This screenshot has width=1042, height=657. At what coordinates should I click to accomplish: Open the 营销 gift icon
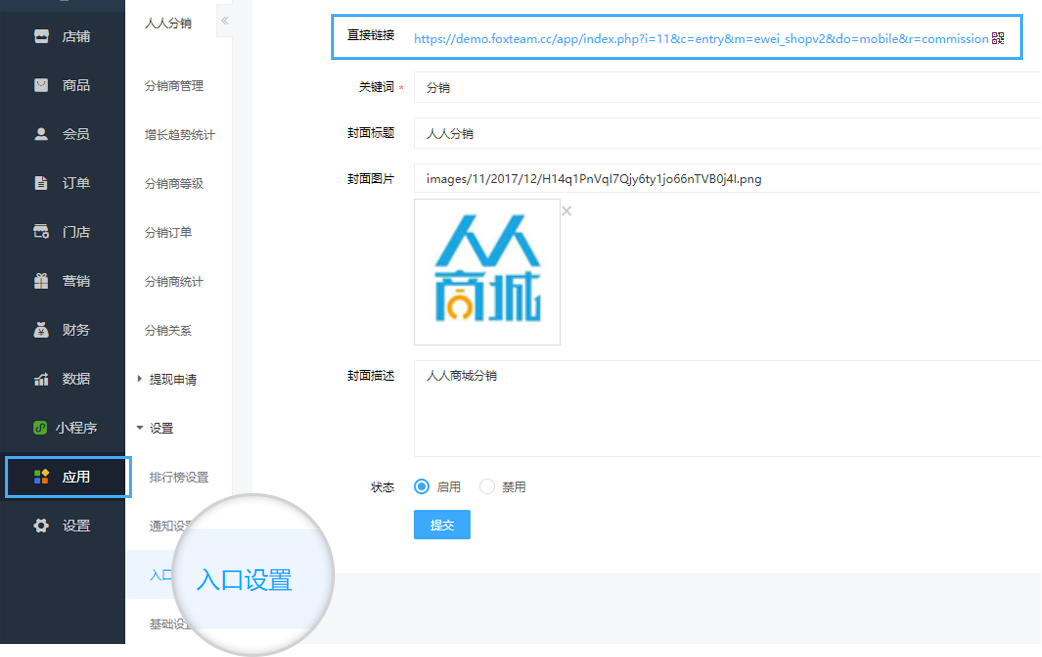tap(41, 281)
